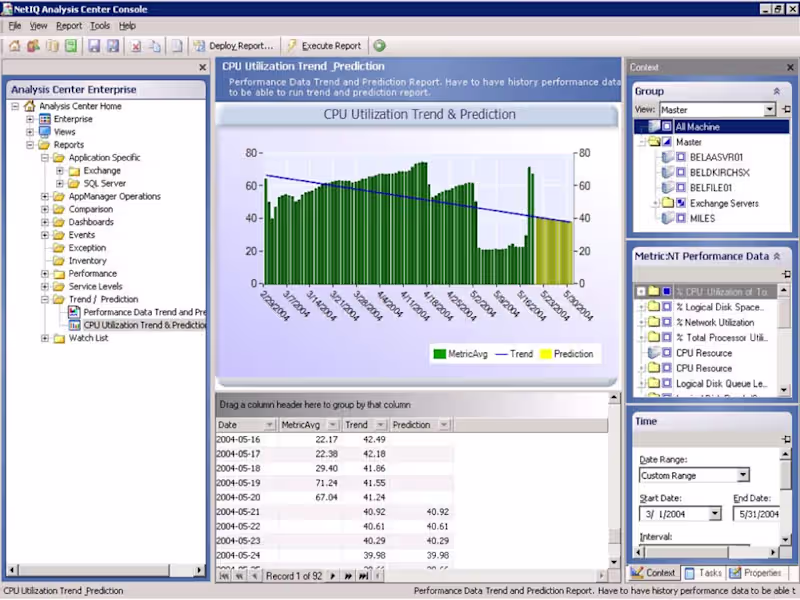
Task: Check the MILES machine checkbox
Action: (681, 218)
